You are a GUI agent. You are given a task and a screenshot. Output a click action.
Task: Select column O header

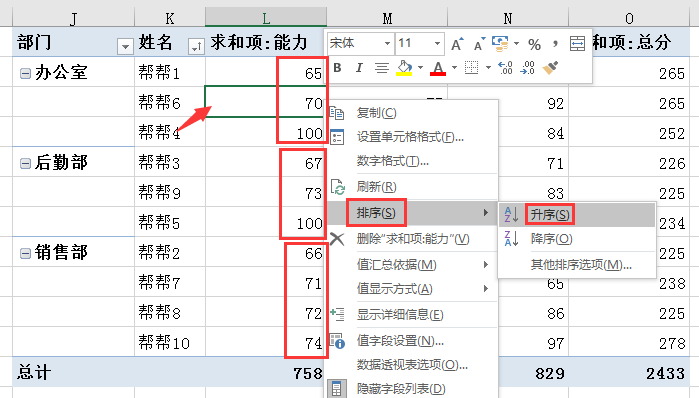click(x=629, y=18)
